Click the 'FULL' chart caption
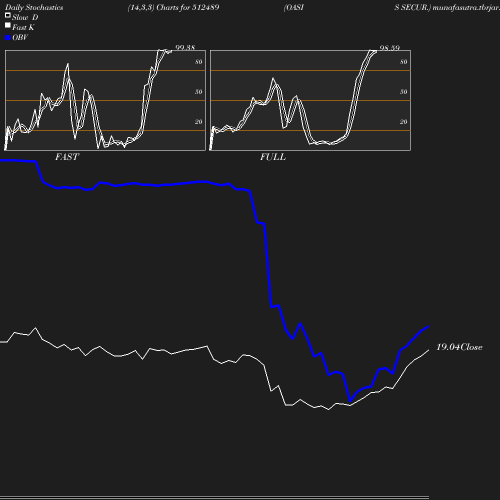This screenshot has height=500, width=500. point(273,157)
